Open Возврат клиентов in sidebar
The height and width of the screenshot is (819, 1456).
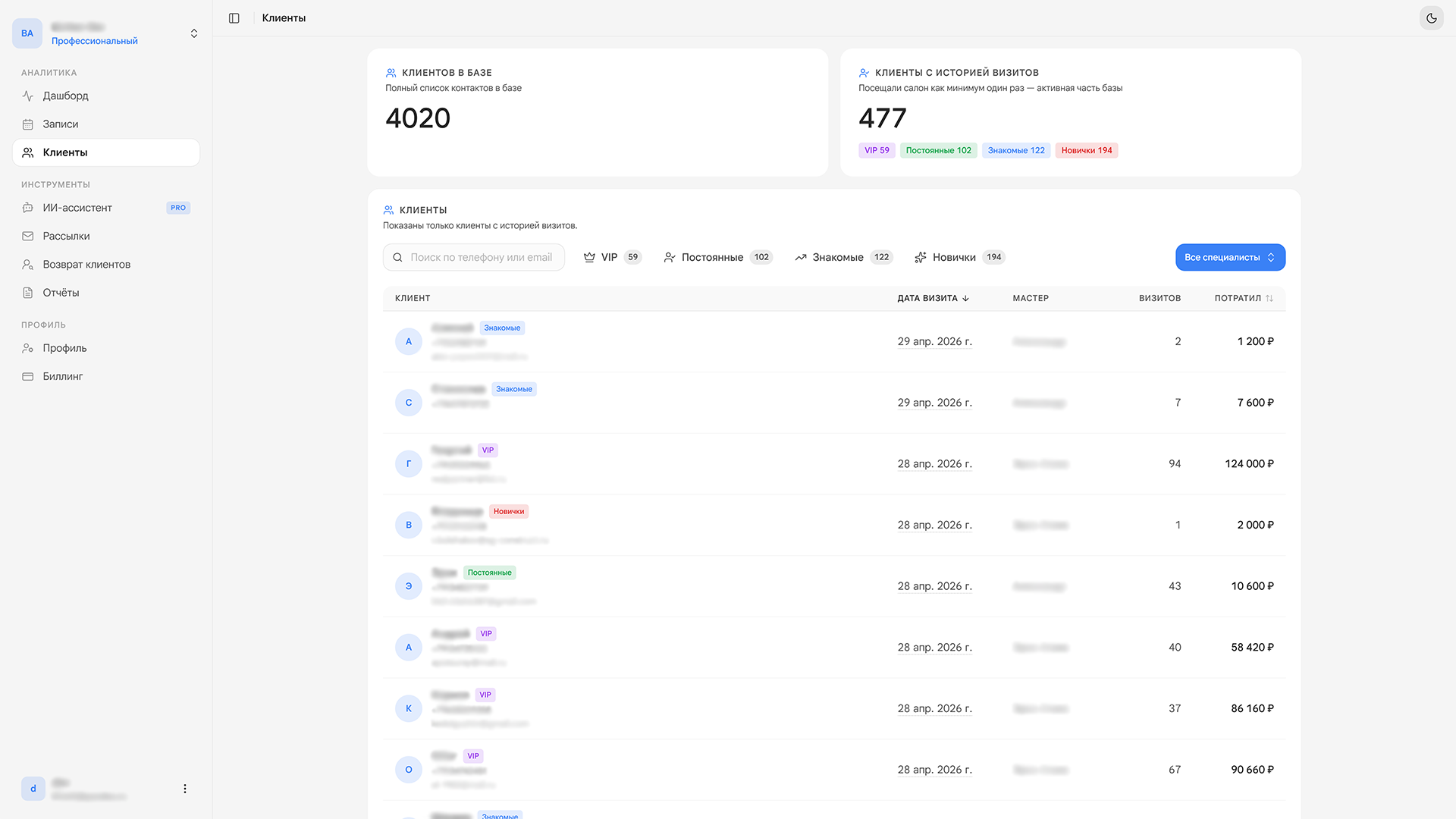point(106,265)
